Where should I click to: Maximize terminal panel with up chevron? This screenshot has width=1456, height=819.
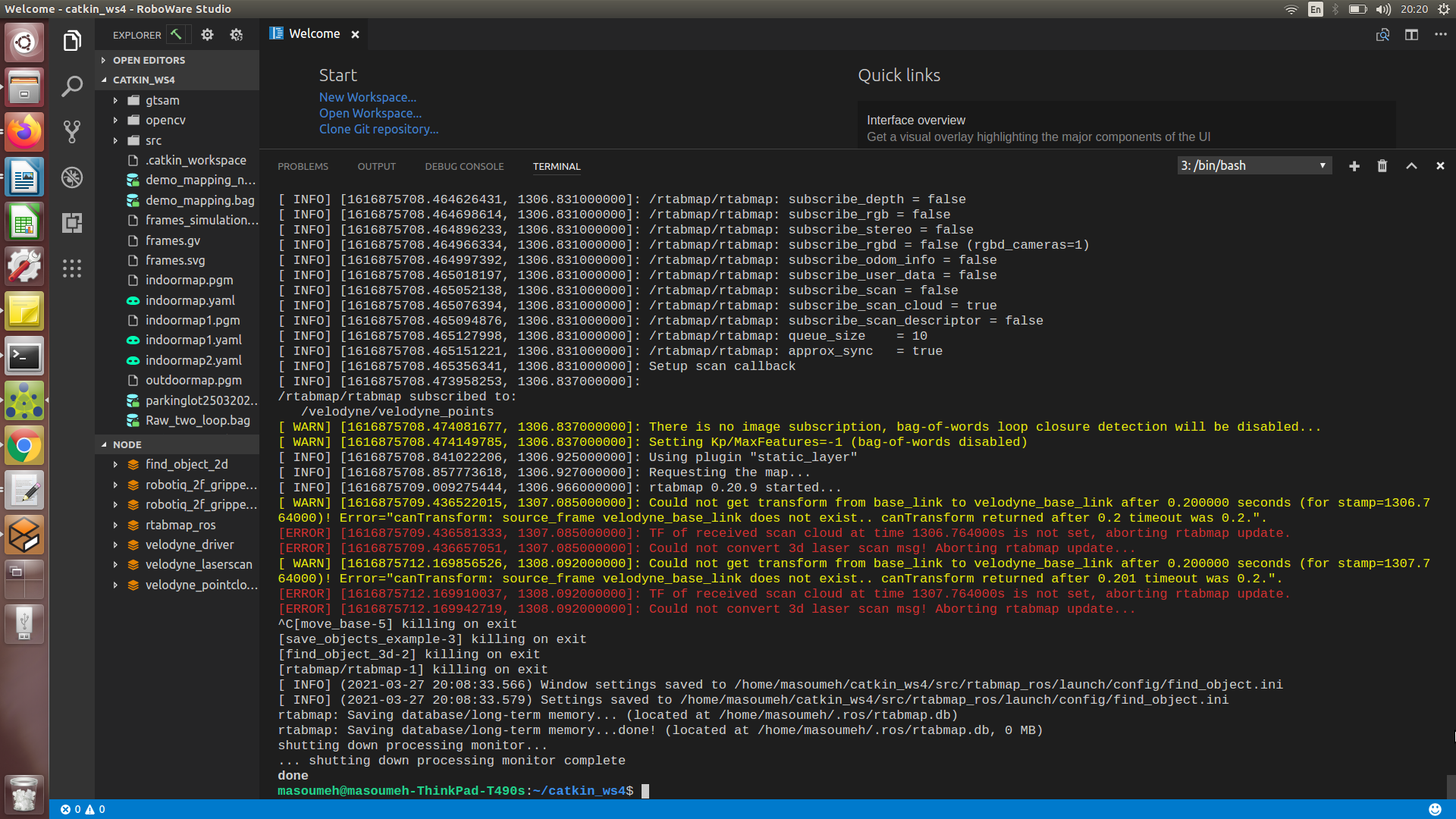point(1411,166)
